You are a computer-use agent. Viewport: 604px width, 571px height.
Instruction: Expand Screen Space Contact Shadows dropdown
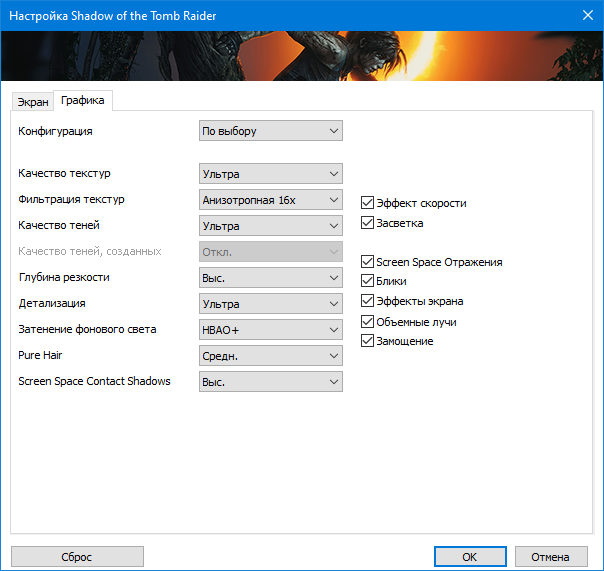click(270, 381)
